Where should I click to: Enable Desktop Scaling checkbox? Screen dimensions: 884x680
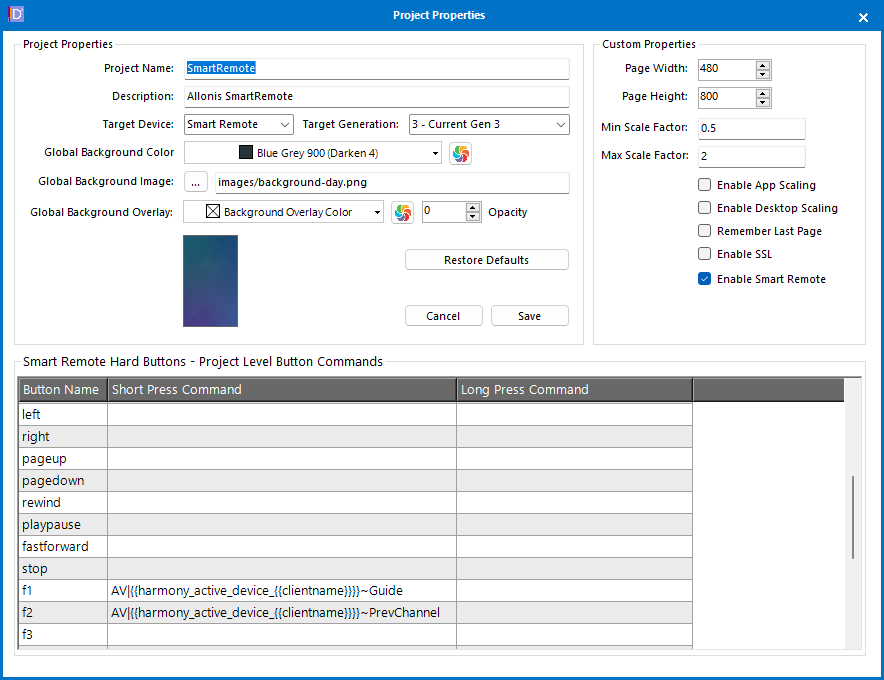(x=704, y=207)
